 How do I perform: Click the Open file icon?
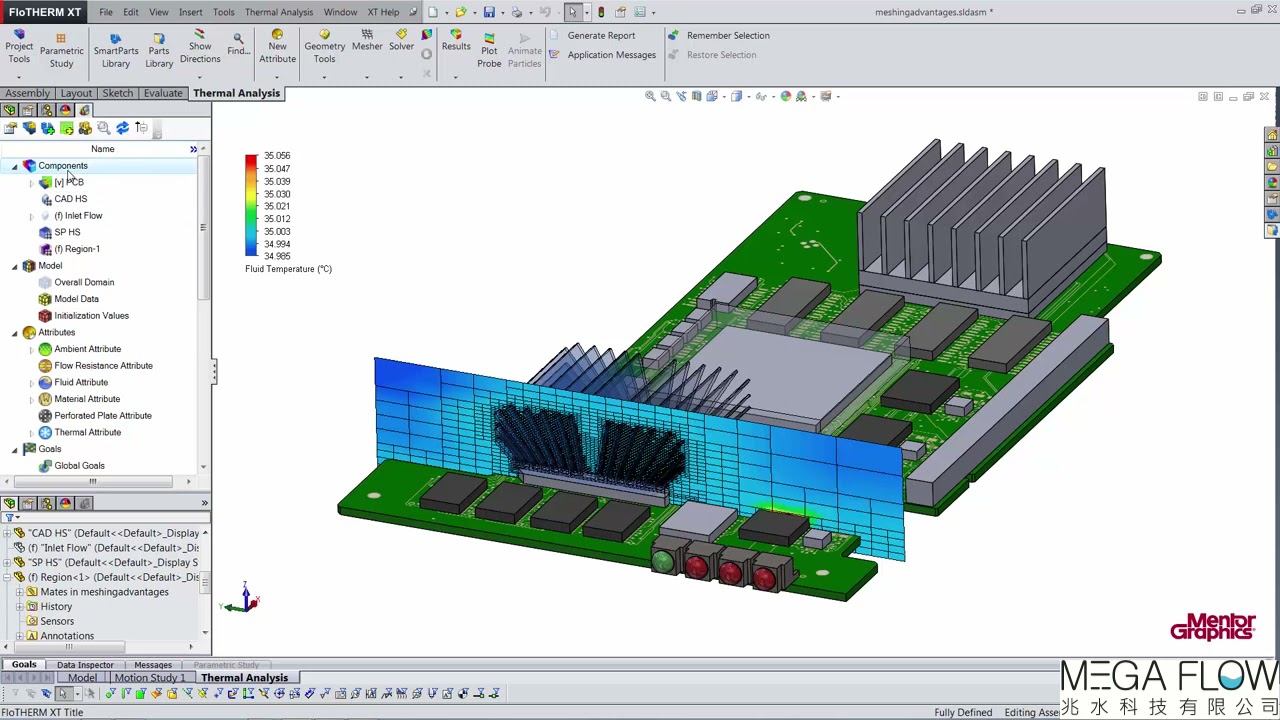pyautogui.click(x=460, y=12)
